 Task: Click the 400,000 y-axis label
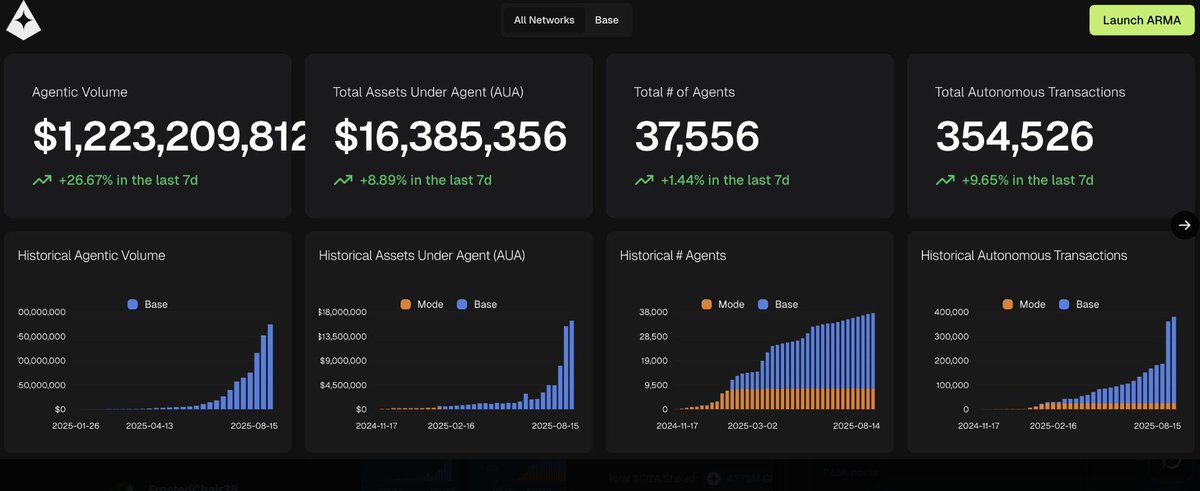click(951, 313)
